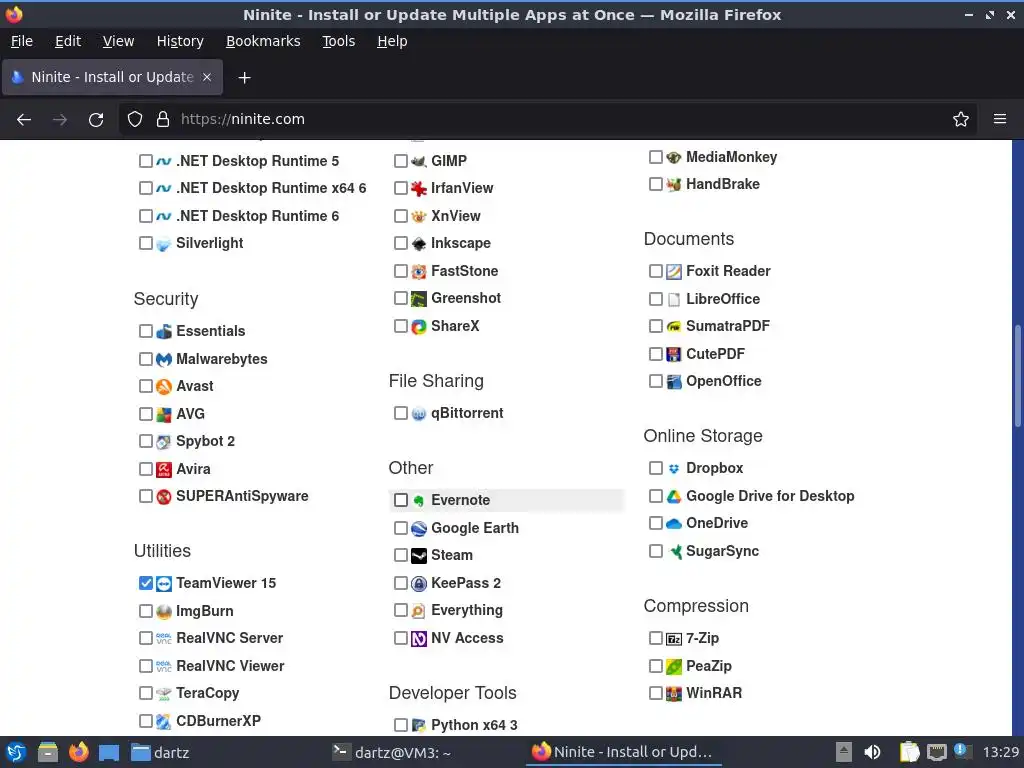
Task: Close the Ninite tab
Action: pos(207,78)
